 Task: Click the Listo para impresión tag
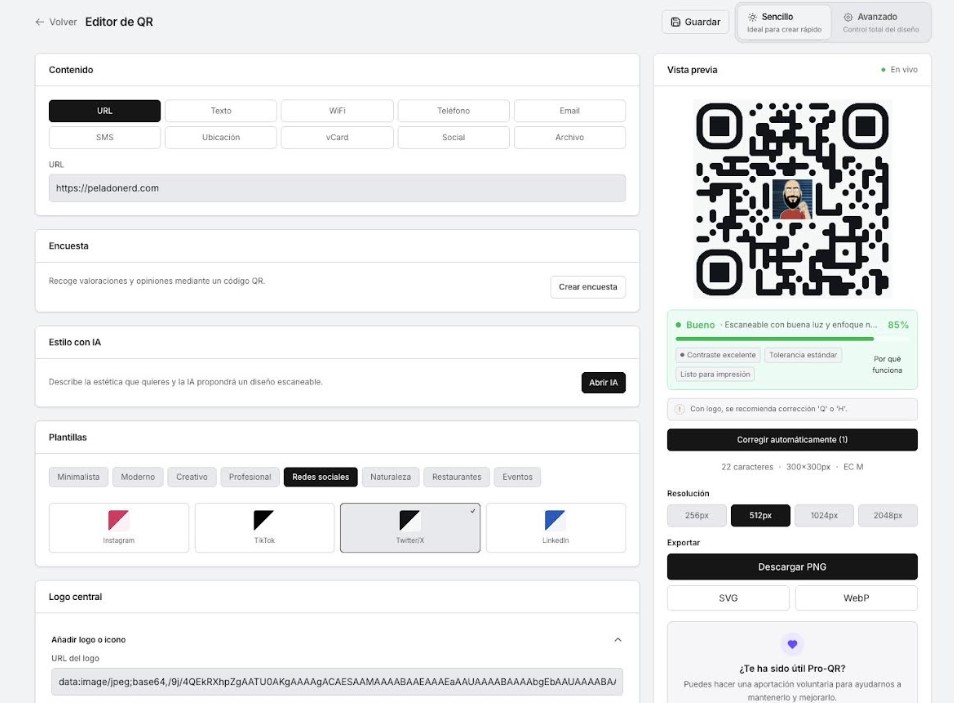pos(715,374)
